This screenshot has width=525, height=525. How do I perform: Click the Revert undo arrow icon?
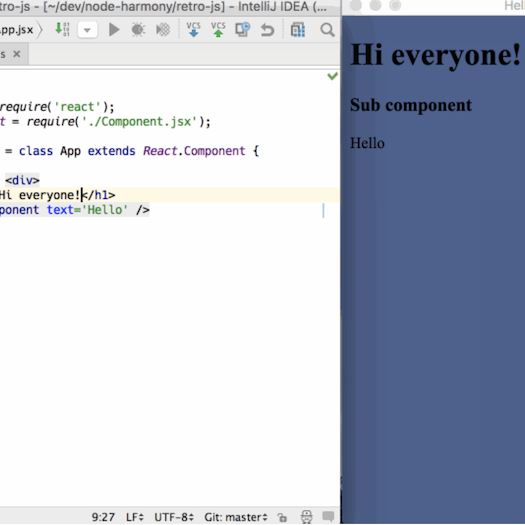268,30
